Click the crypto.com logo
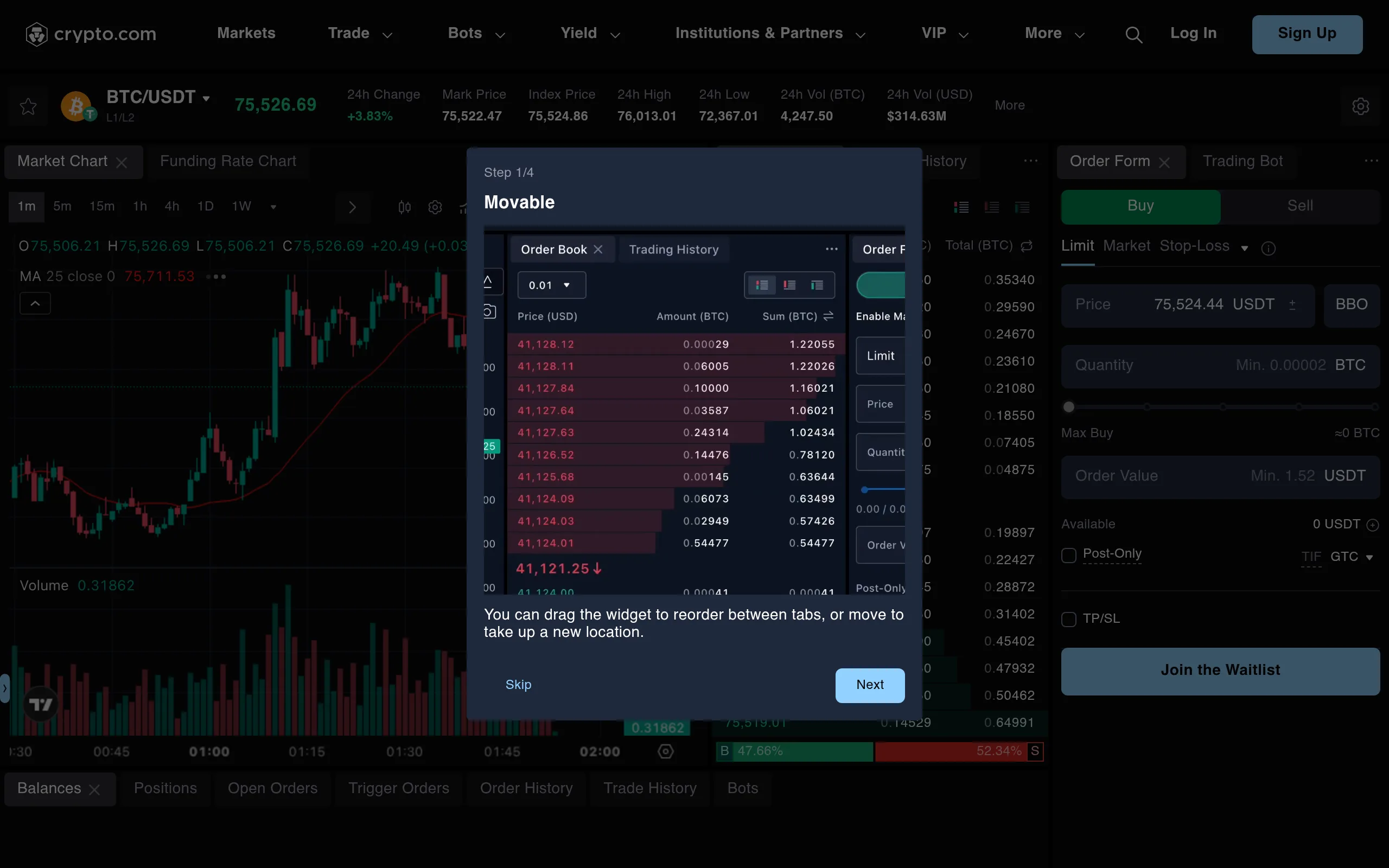Screen dimensions: 1389x868 (x=91, y=33)
